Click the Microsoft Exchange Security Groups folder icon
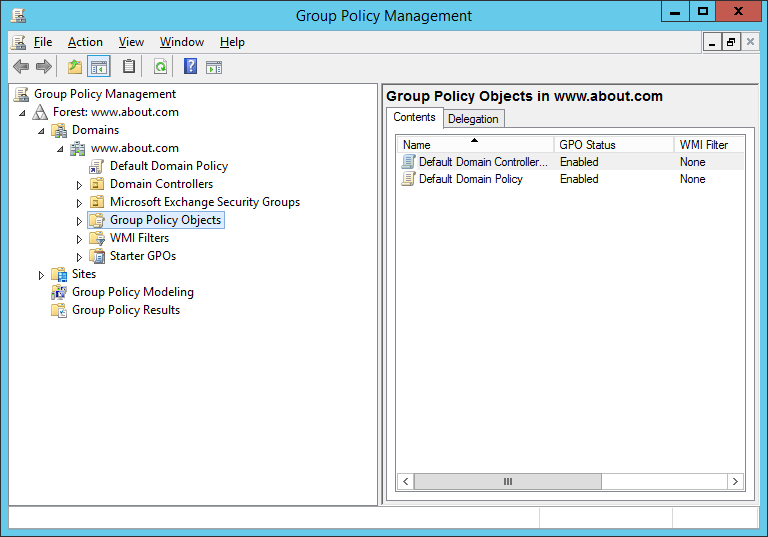Viewport: 768px width, 537px height. click(x=97, y=202)
